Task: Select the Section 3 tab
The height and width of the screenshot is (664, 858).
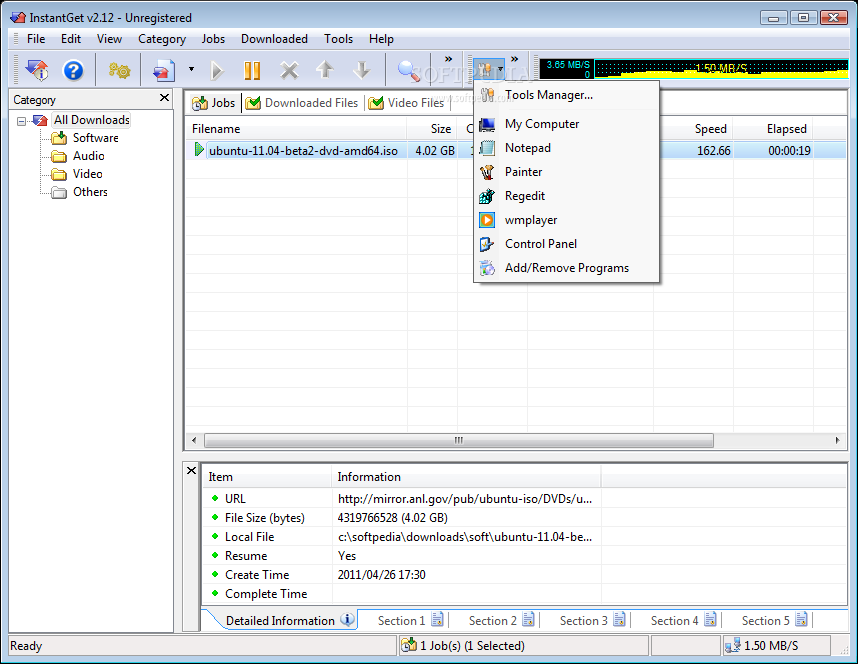Action: pos(592,620)
